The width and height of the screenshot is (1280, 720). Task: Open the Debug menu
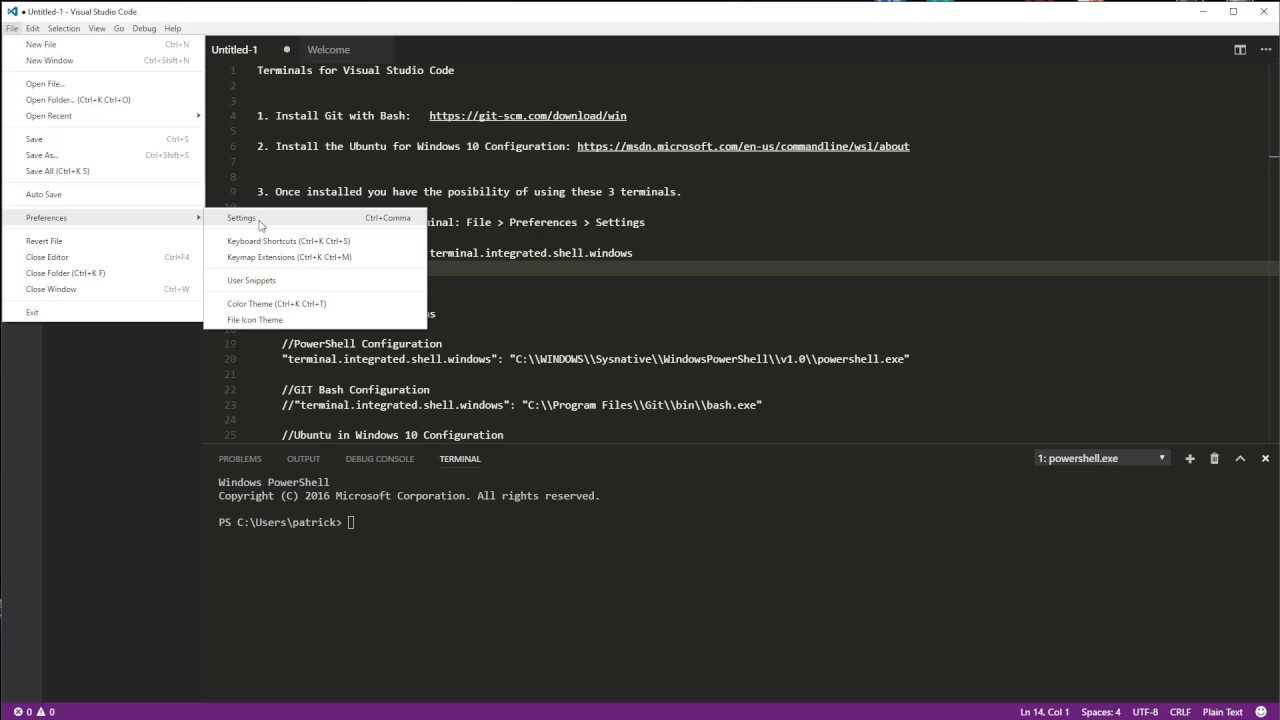pos(144,29)
